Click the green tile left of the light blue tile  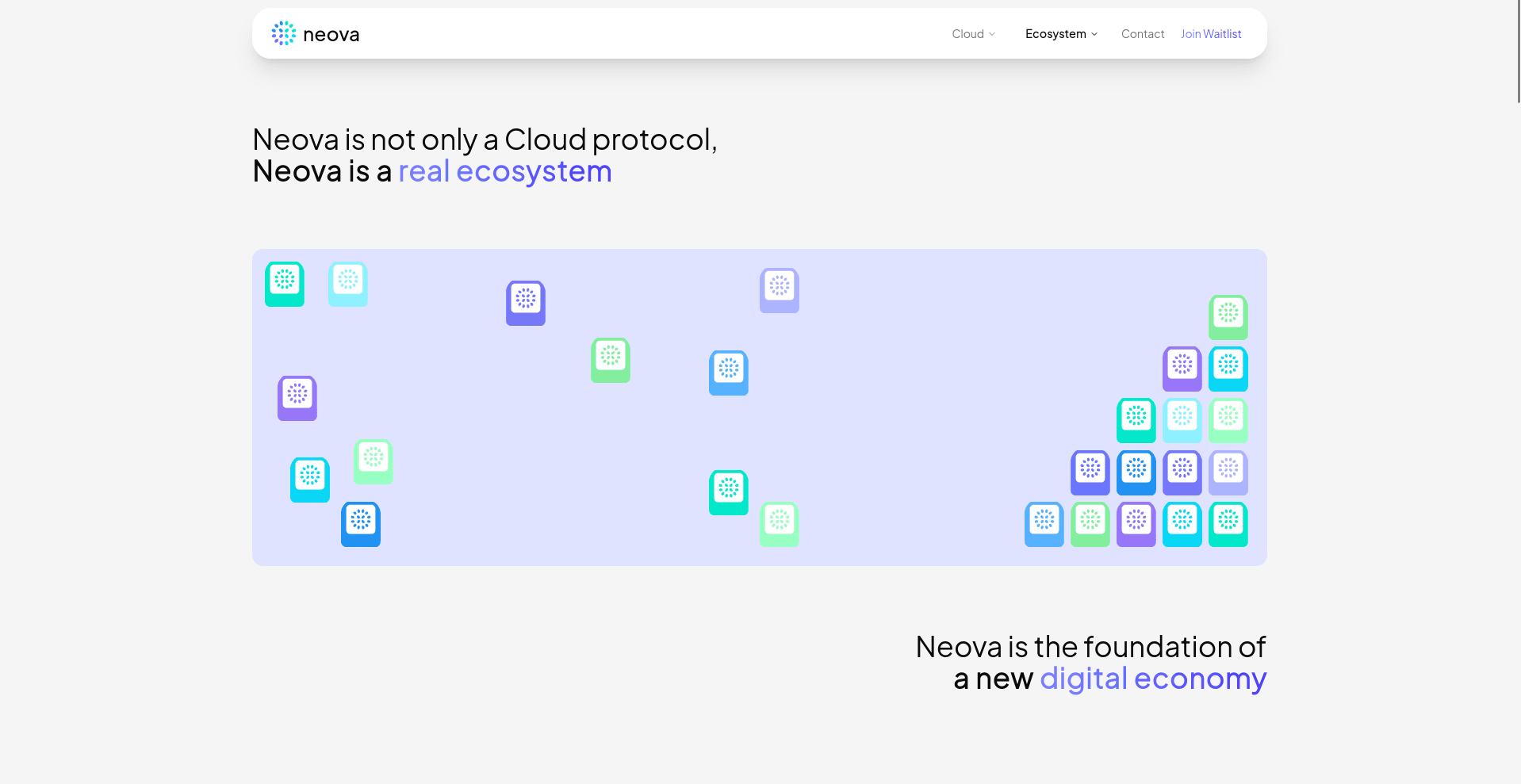pyautogui.click(x=611, y=360)
